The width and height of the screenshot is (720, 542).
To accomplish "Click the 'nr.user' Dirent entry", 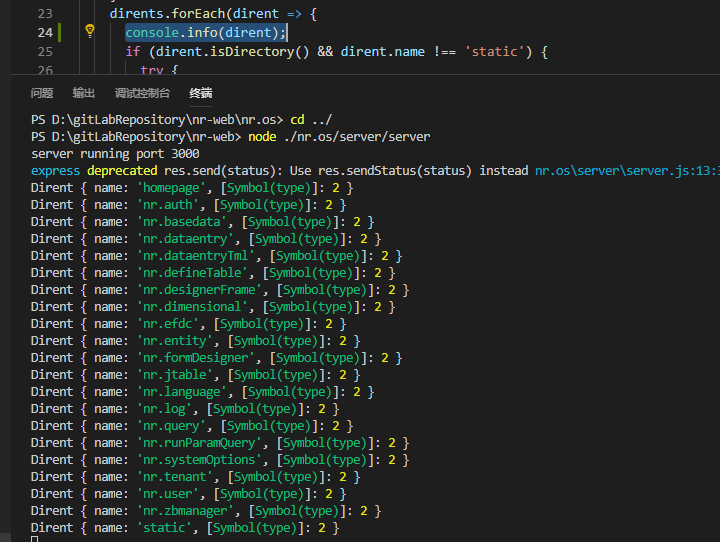I will tap(188, 494).
